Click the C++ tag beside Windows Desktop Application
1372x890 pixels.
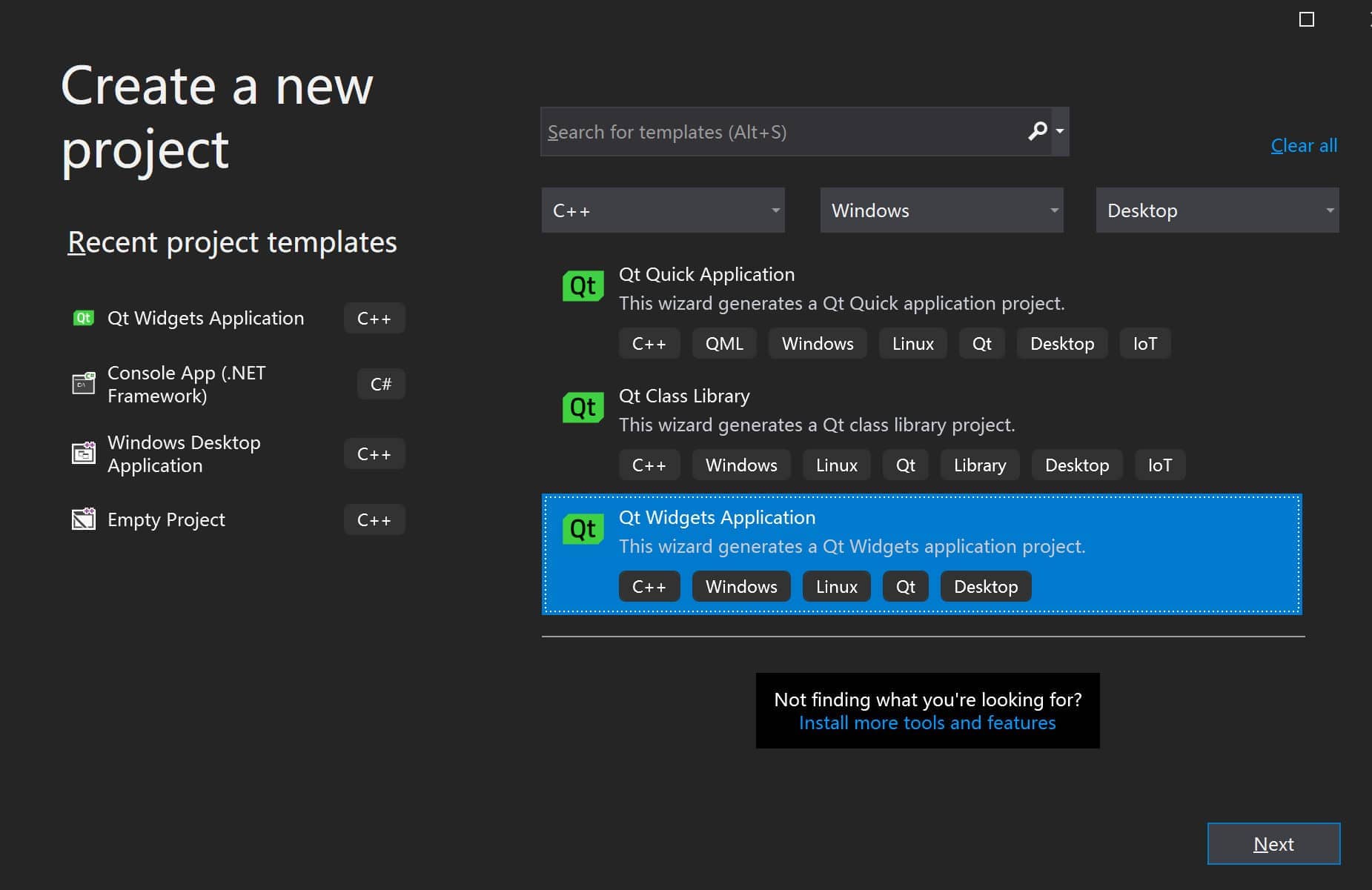374,454
